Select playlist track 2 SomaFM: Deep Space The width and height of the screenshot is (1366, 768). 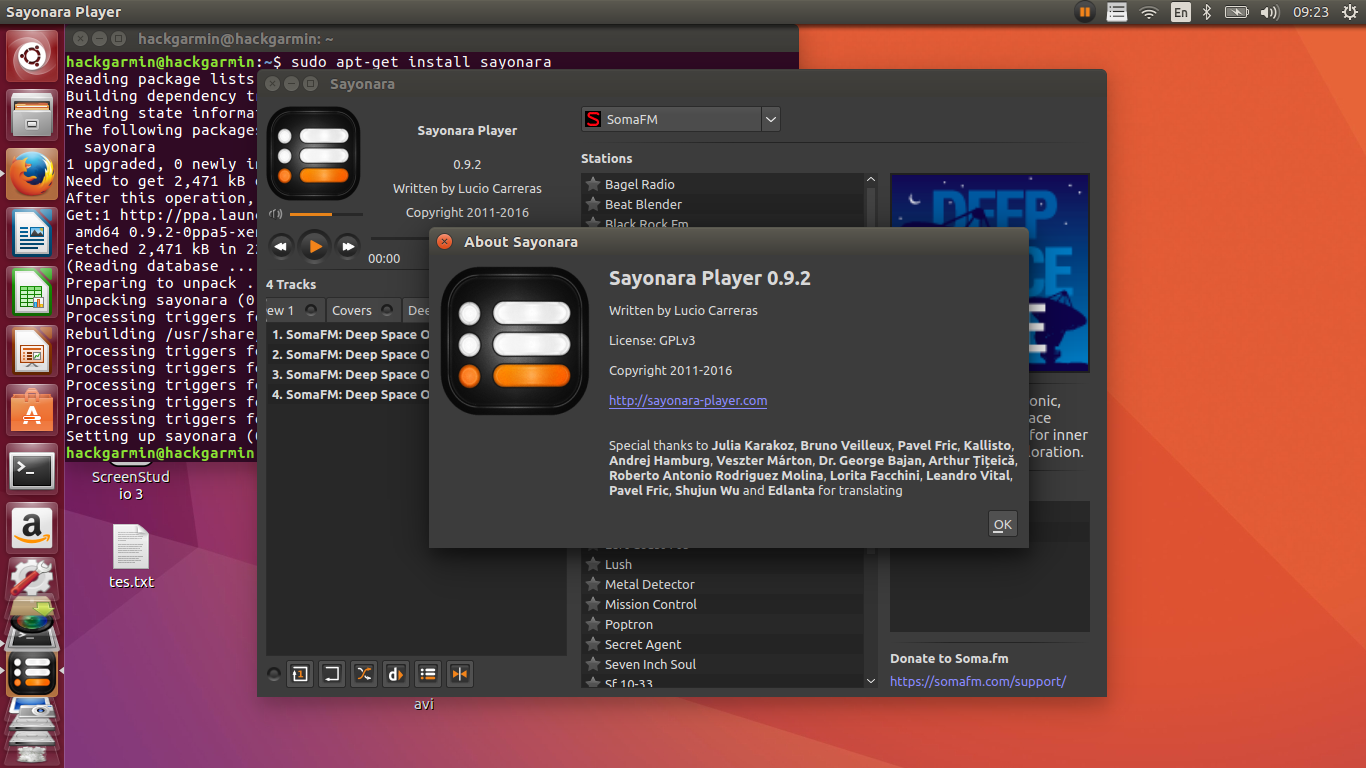[350, 355]
